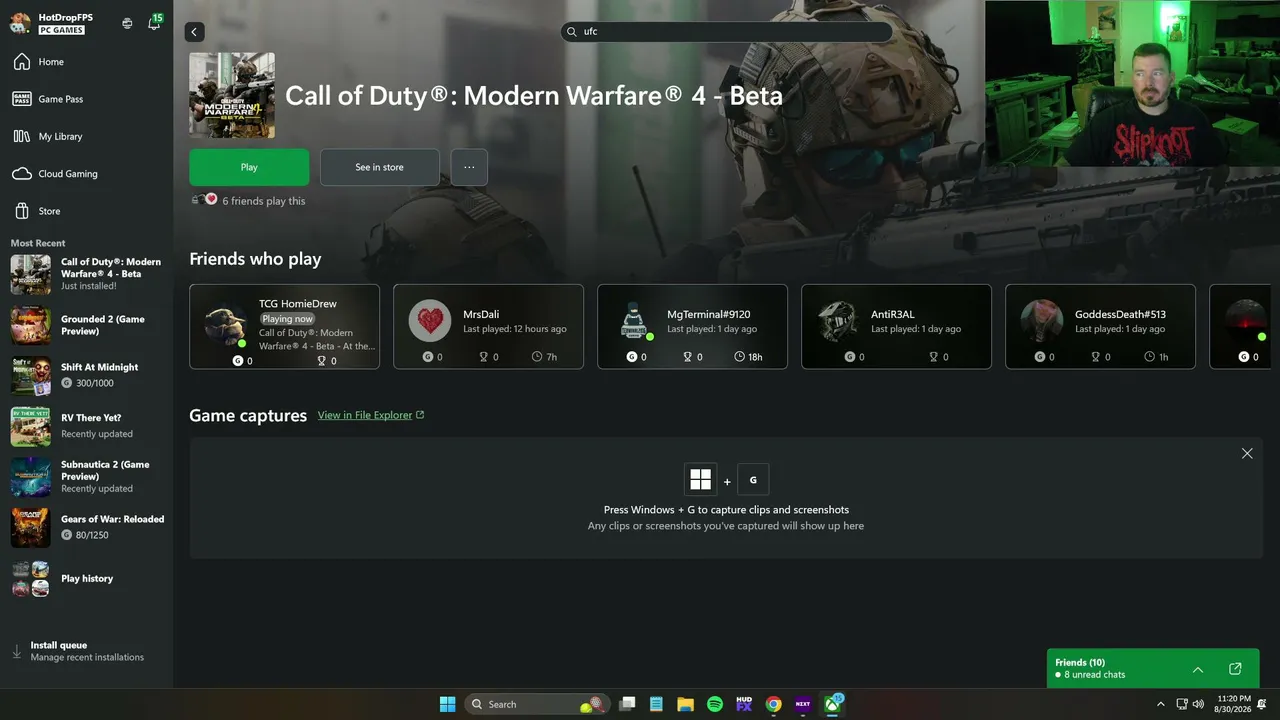Click AntiR3AL's helmet avatar

[839, 321]
